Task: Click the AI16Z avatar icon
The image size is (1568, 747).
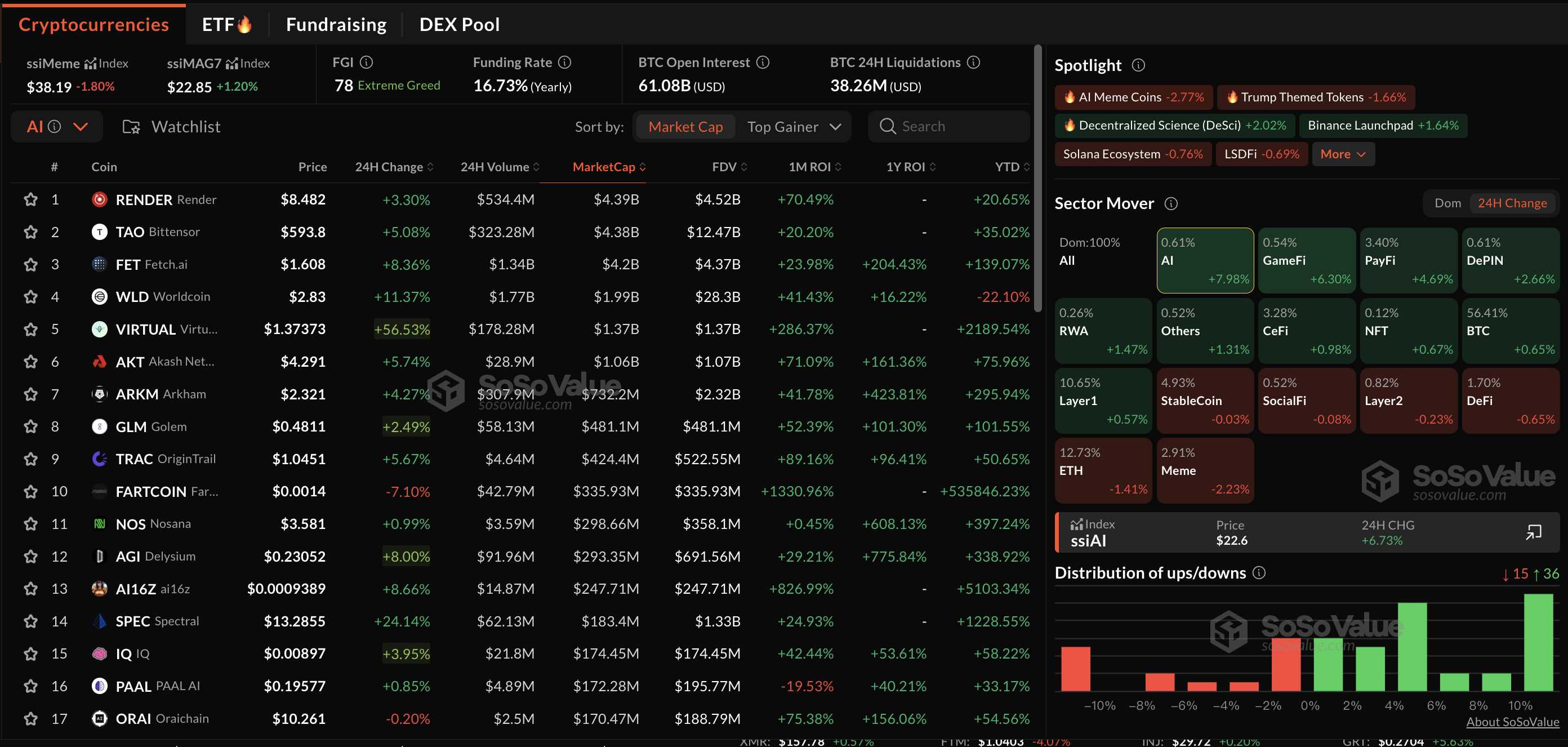Action: 99,589
